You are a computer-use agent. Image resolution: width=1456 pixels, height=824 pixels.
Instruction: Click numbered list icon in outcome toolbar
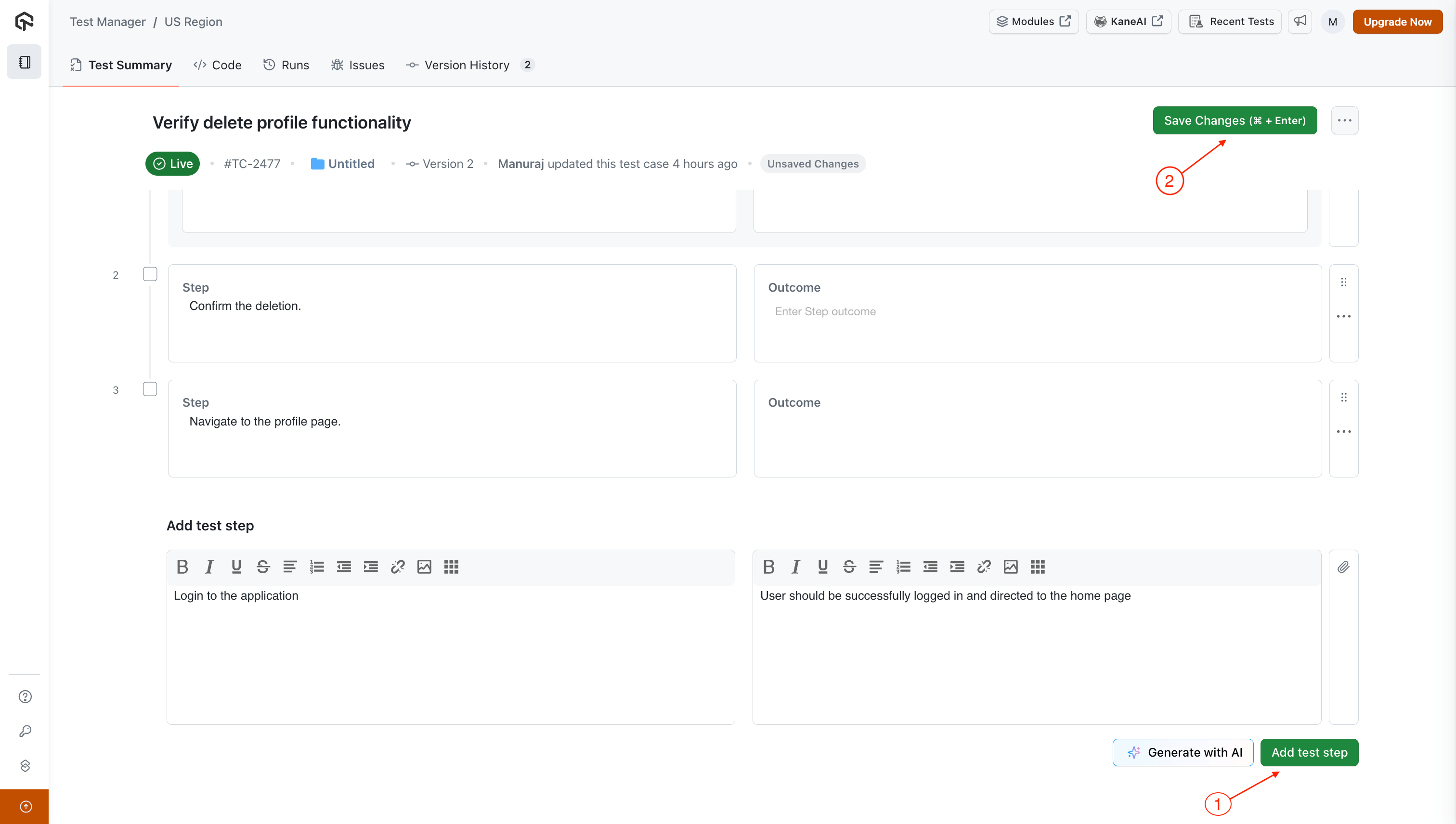pyautogui.click(x=903, y=566)
